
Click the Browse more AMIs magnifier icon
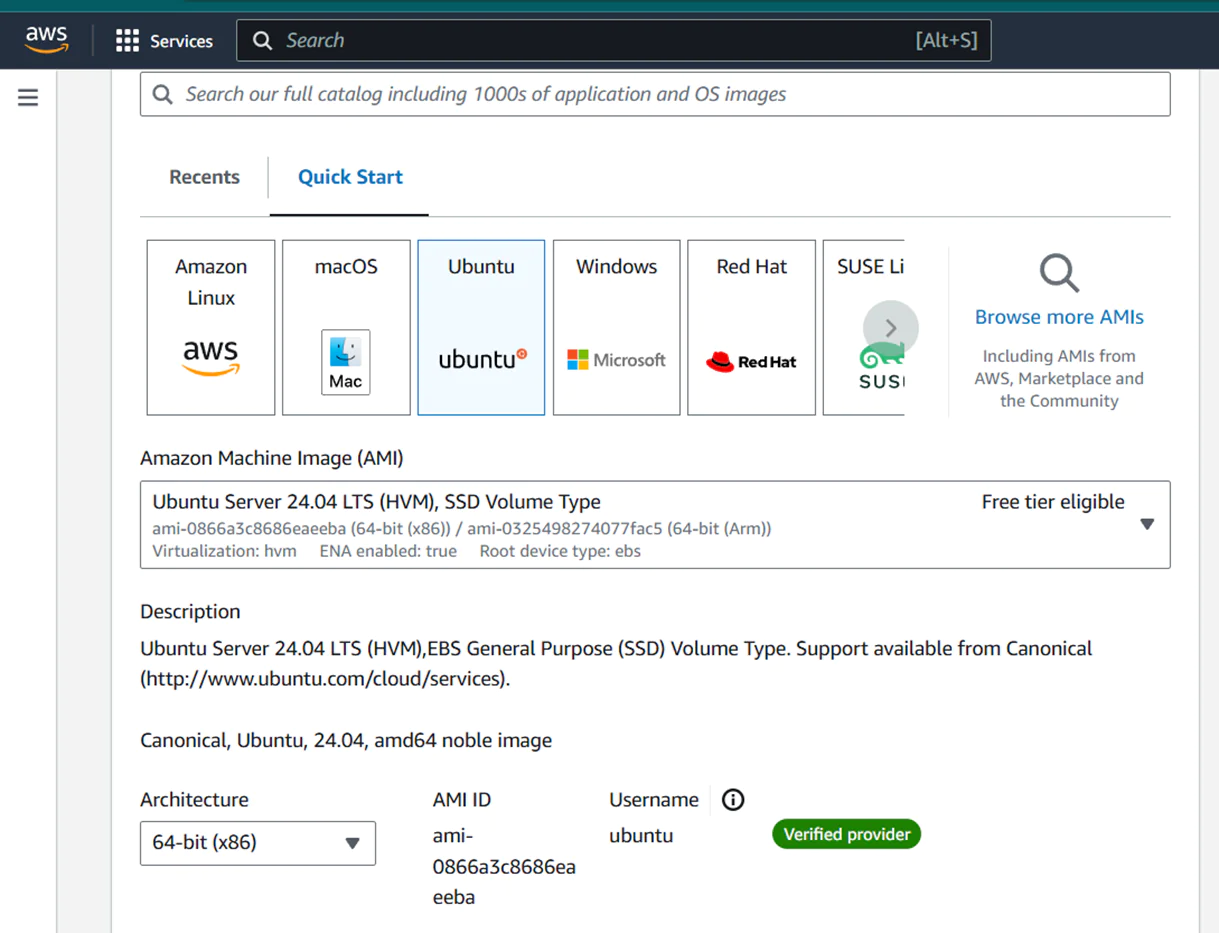(x=1059, y=272)
